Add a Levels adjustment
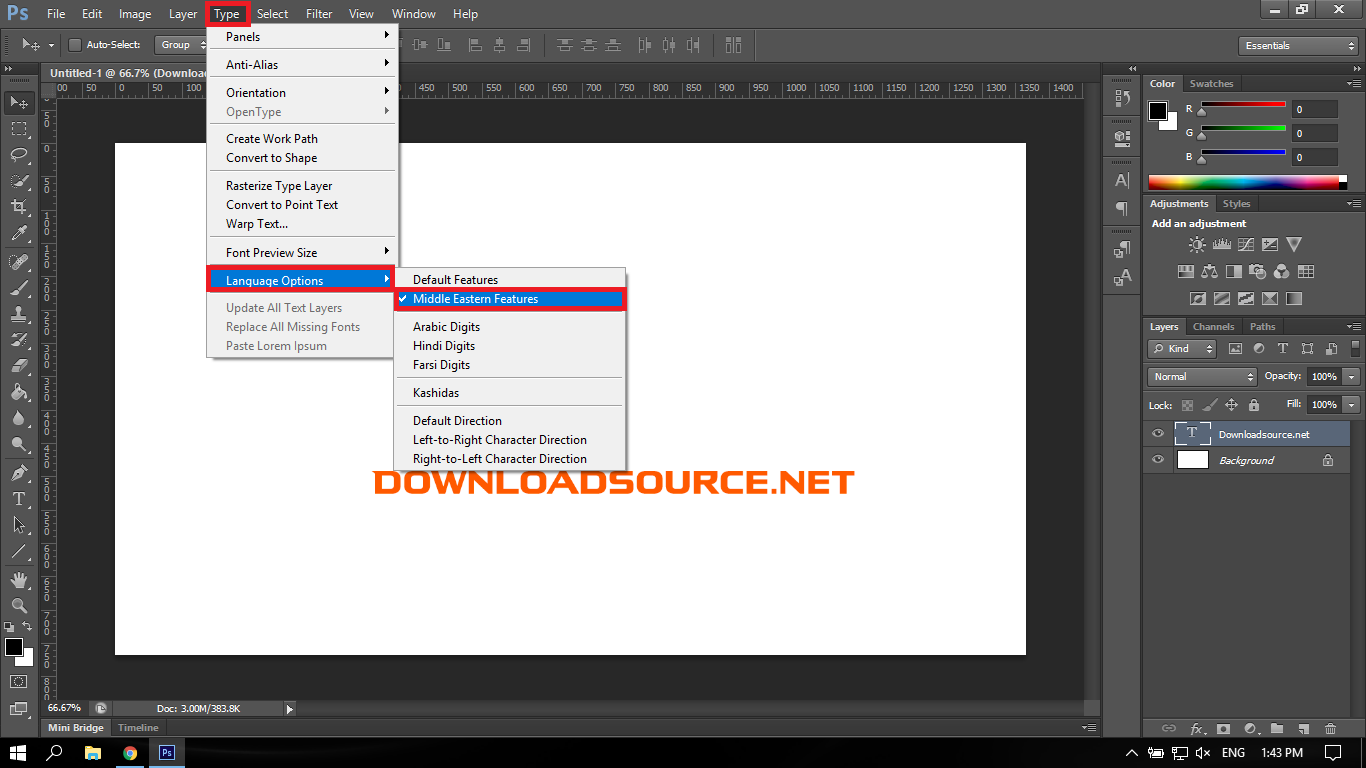The image size is (1366, 768). coord(1221,244)
